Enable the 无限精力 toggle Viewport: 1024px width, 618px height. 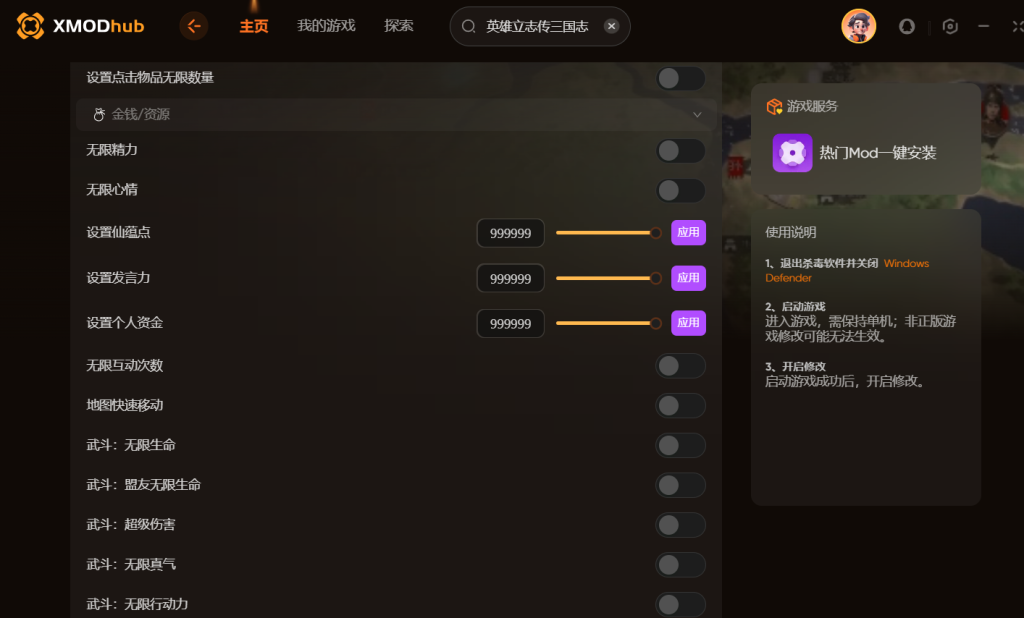pos(680,151)
